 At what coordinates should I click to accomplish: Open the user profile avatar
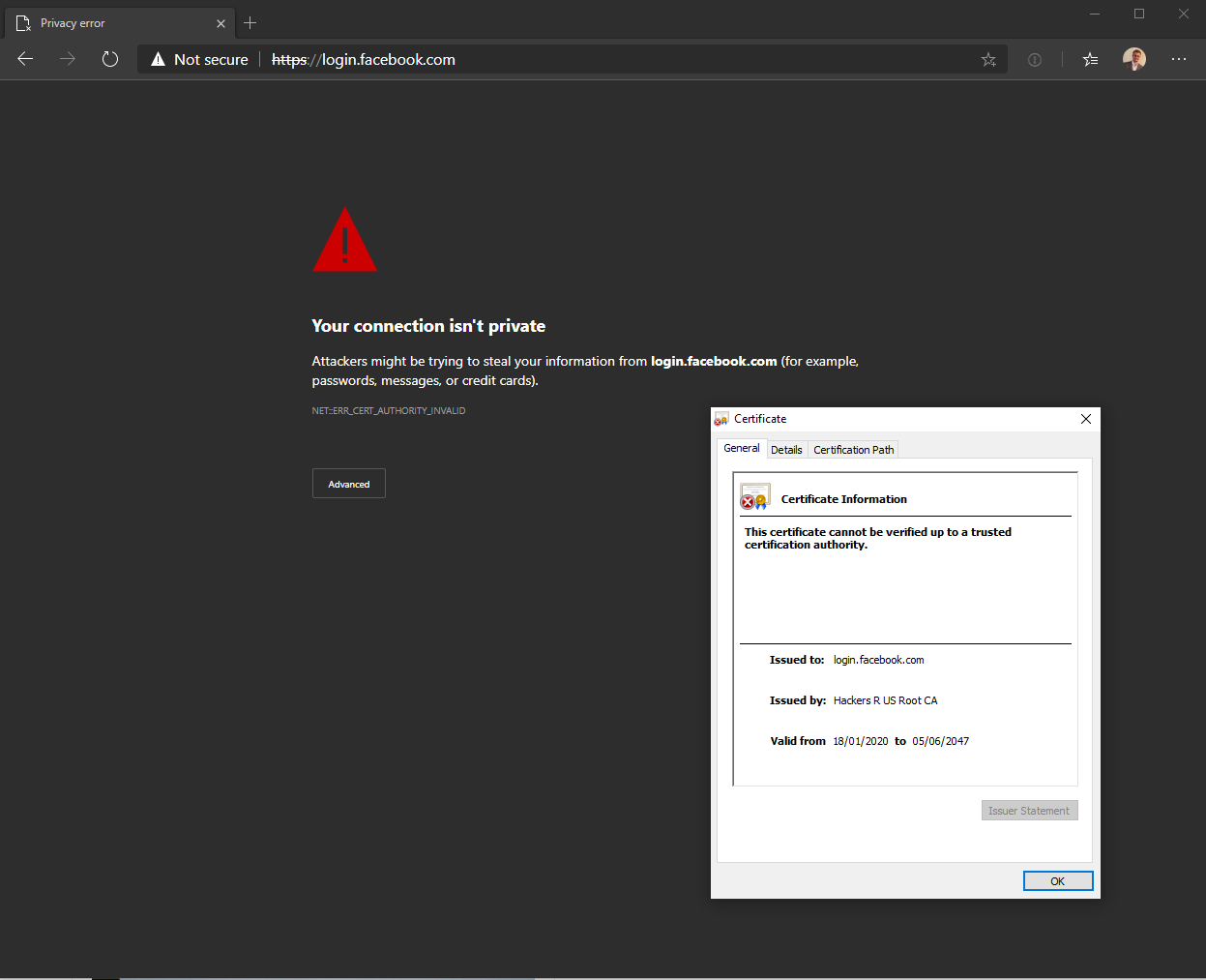point(1134,59)
